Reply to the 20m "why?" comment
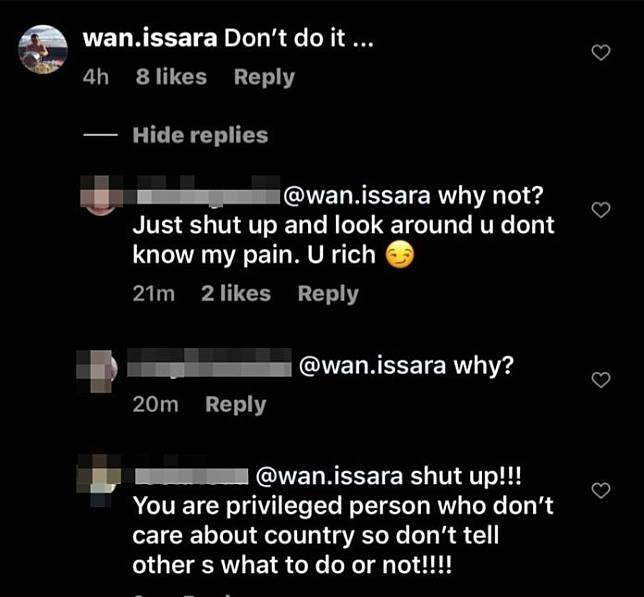644x597 pixels. click(236, 404)
